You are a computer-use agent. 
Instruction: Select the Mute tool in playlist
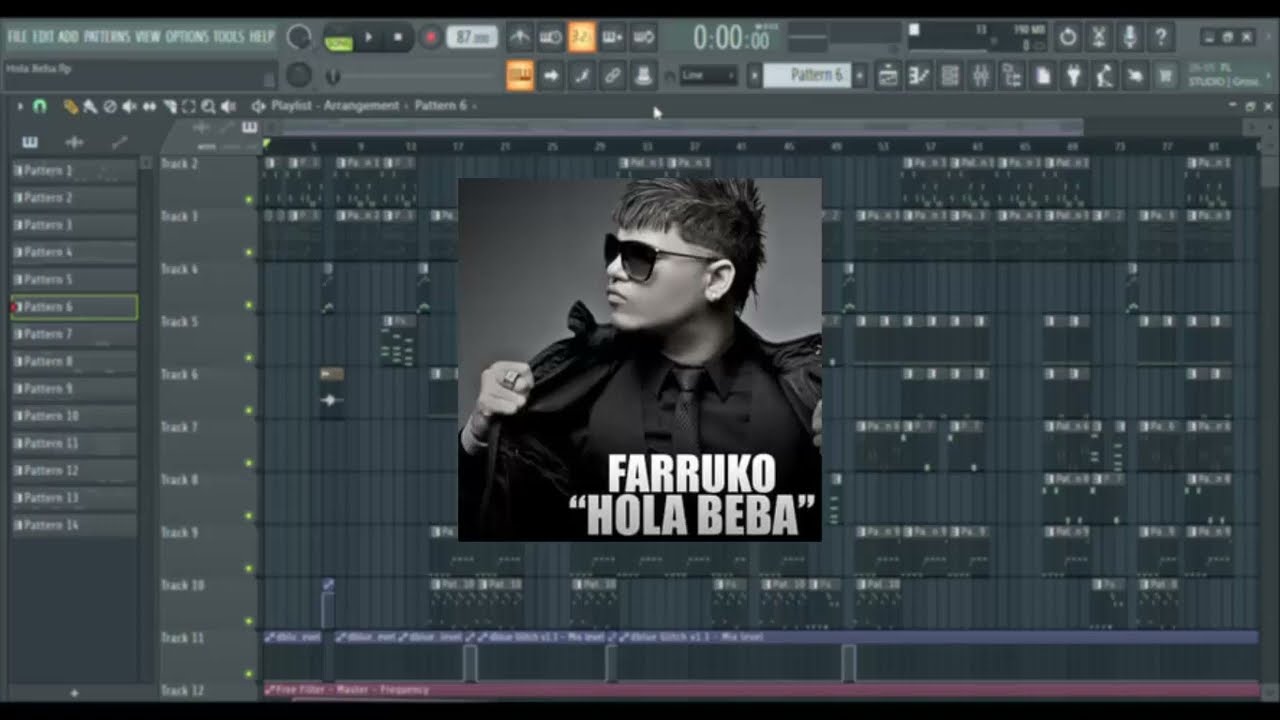coord(130,106)
